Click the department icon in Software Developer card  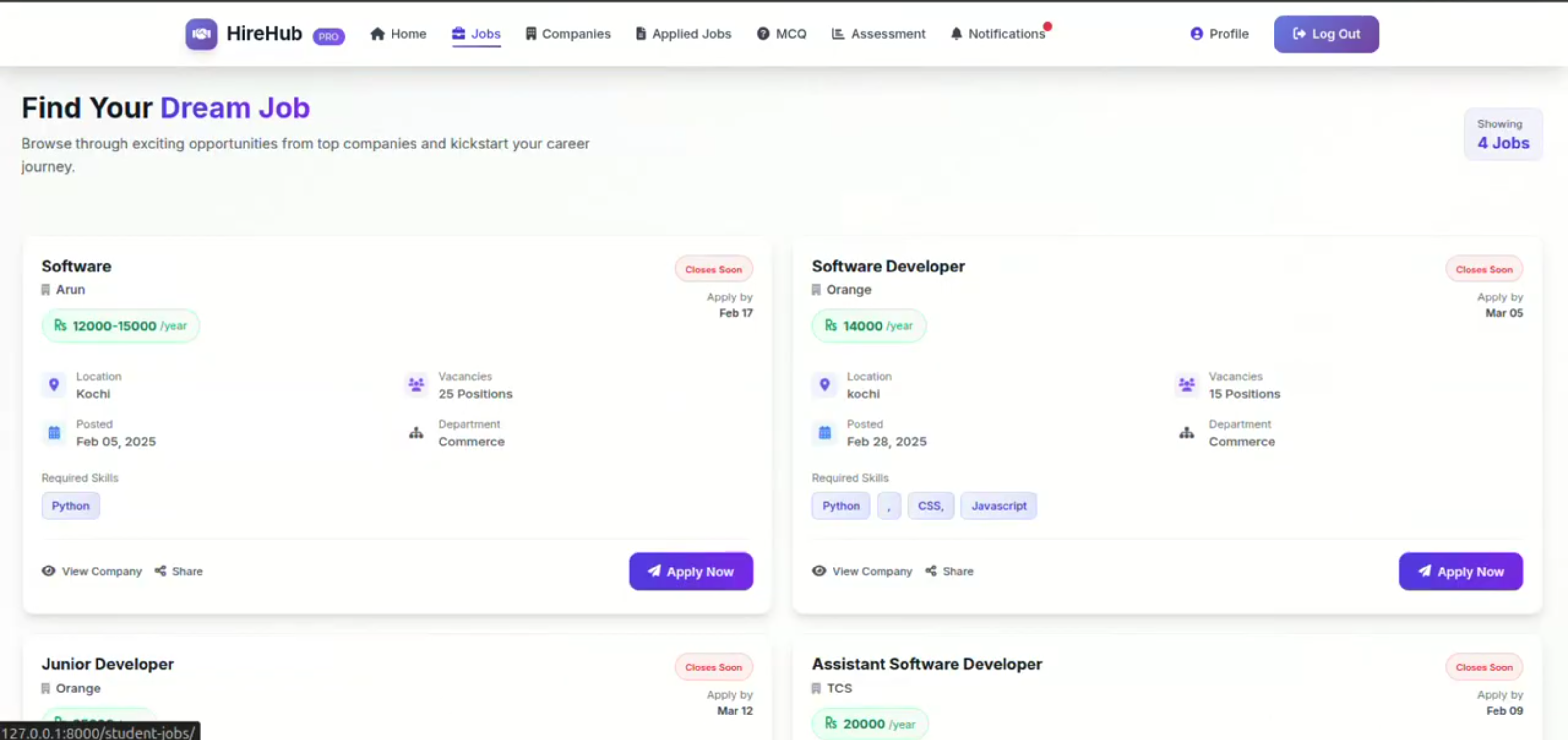(x=1186, y=433)
